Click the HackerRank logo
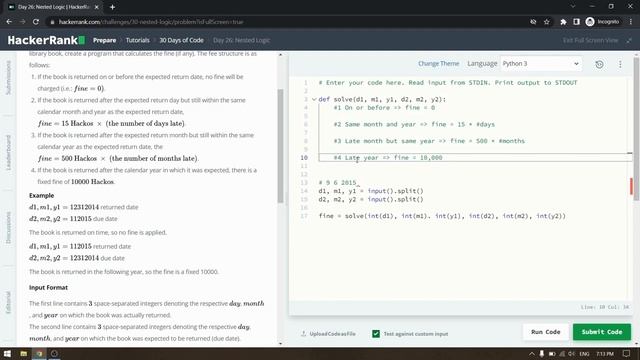640x360 pixels. tap(46, 40)
